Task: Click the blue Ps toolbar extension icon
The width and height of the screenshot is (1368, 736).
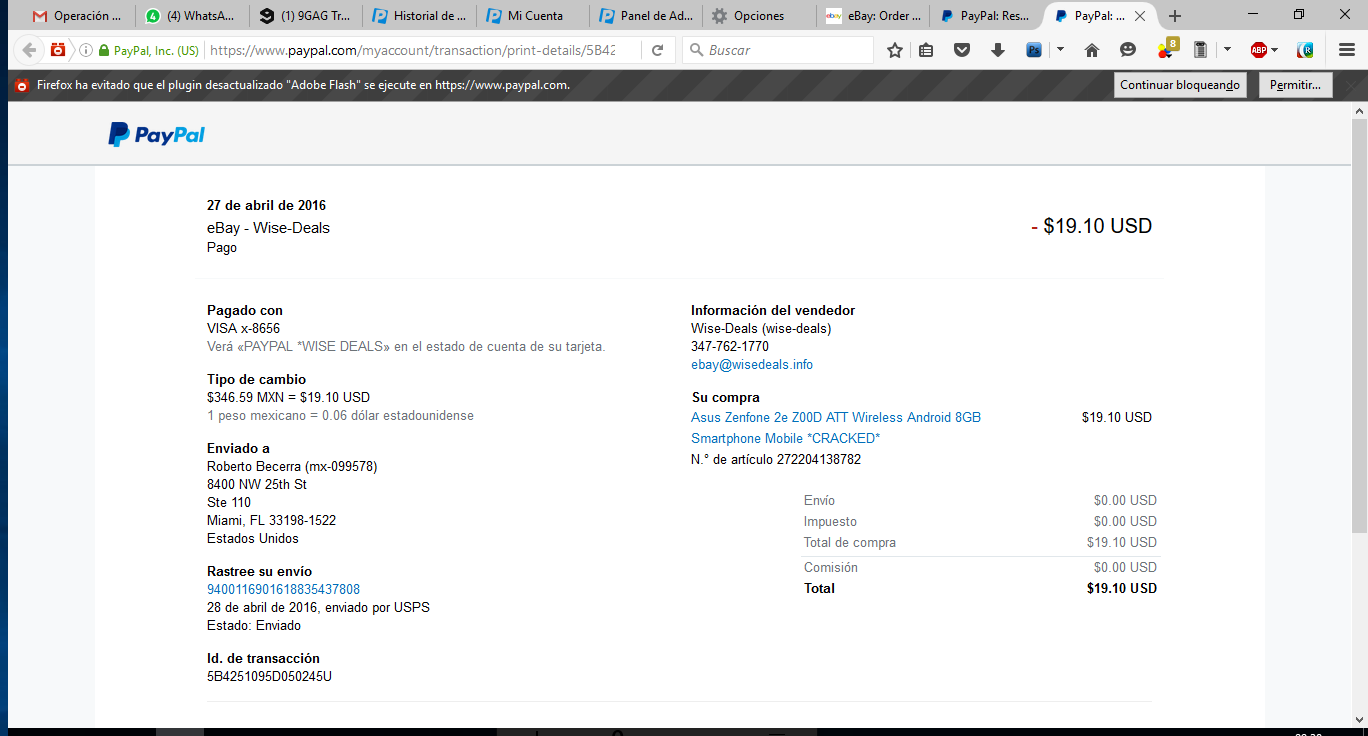Action: click(1034, 50)
